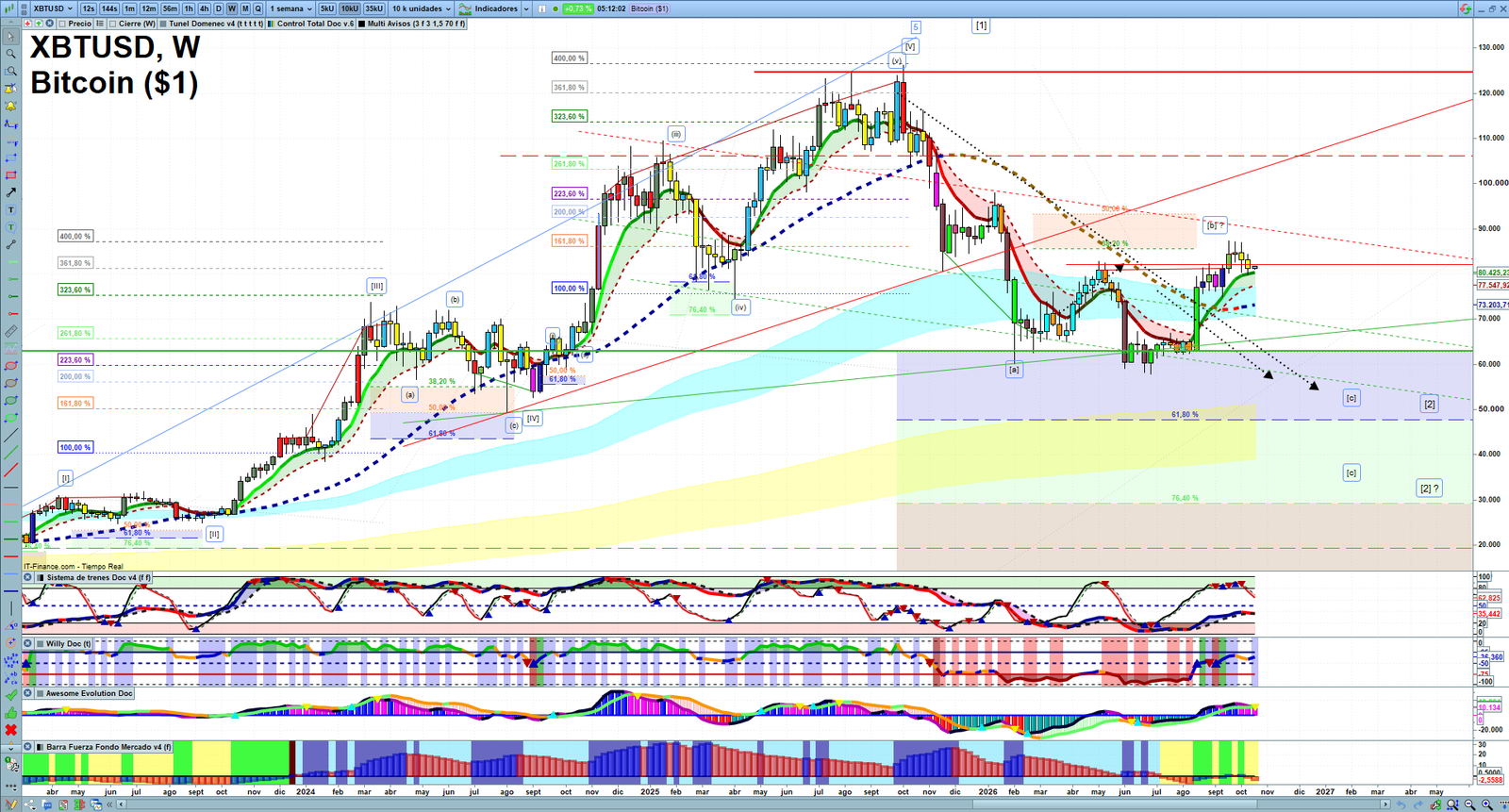The height and width of the screenshot is (812, 1509).
Task: Close the Barra Fuerza Fondo Mercado panel
Action: click(28, 747)
